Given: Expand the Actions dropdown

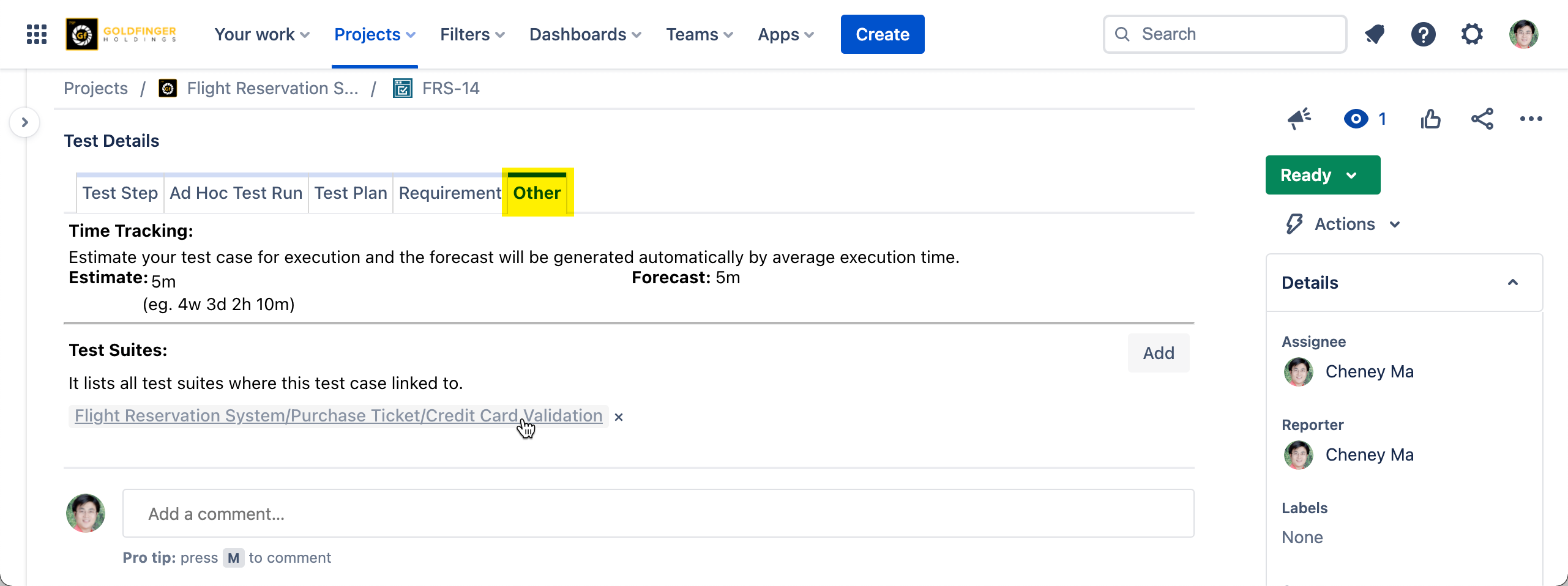Looking at the screenshot, I should coord(1344,224).
